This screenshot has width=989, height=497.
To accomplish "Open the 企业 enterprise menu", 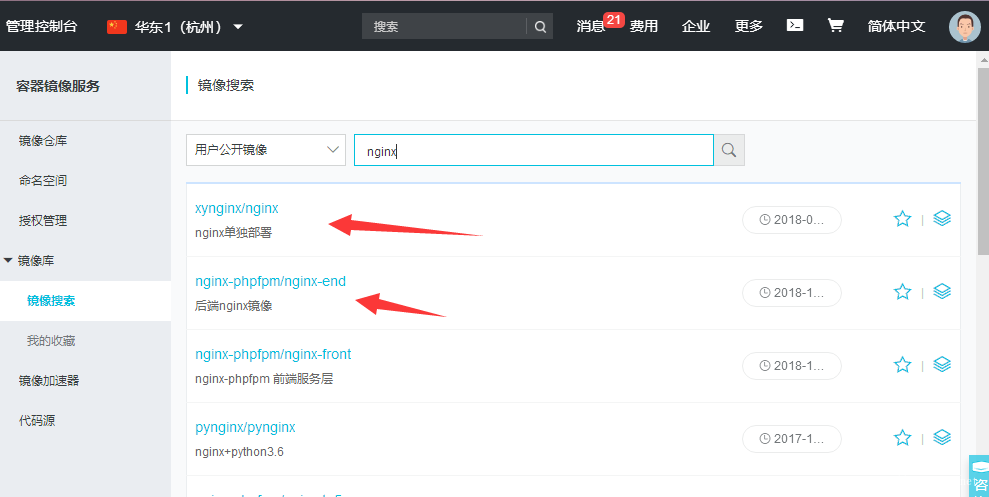I will (x=696, y=26).
